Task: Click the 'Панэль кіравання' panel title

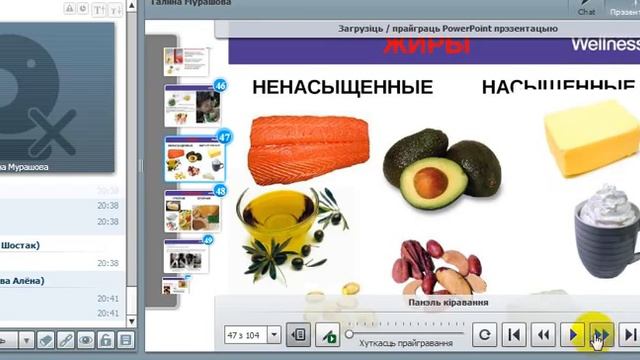Action: 448,302
